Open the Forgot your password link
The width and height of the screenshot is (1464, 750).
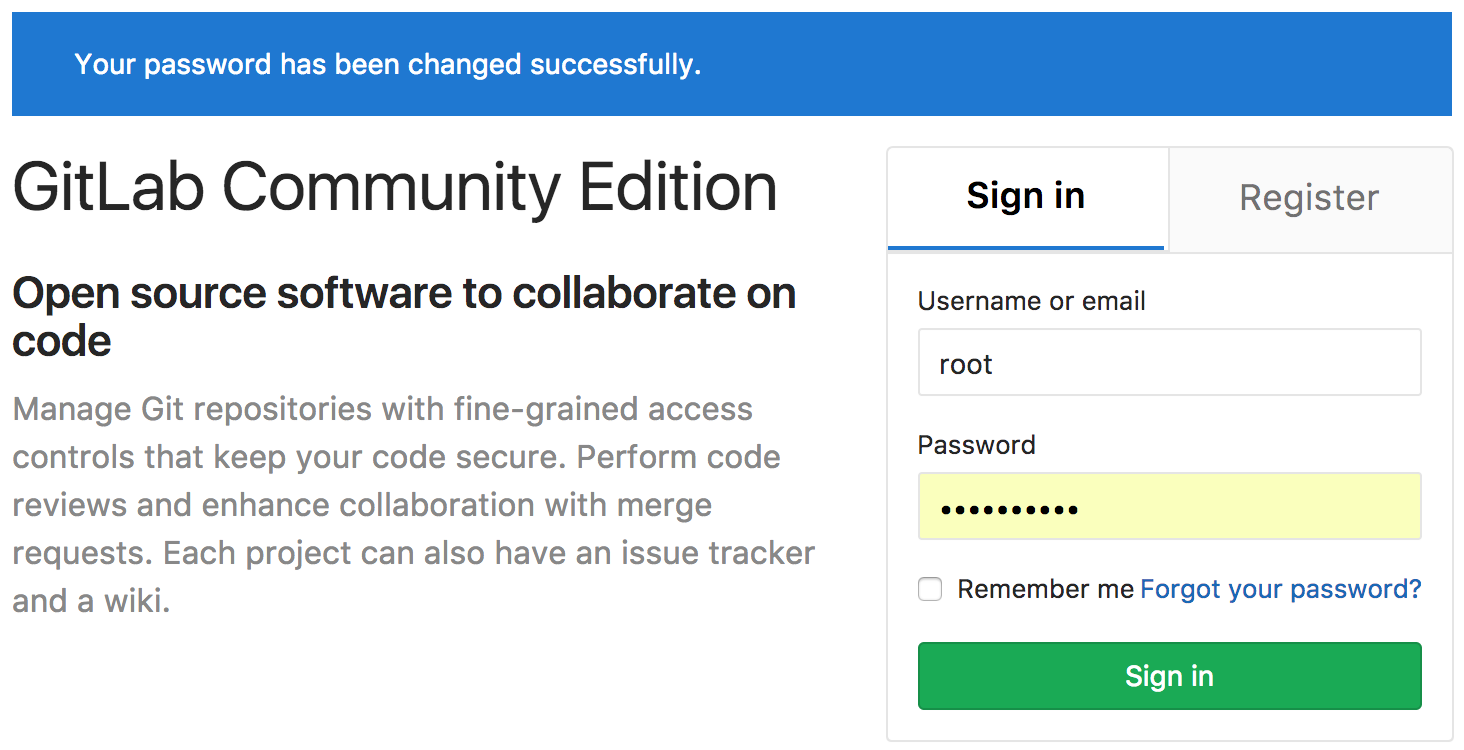tap(1280, 590)
